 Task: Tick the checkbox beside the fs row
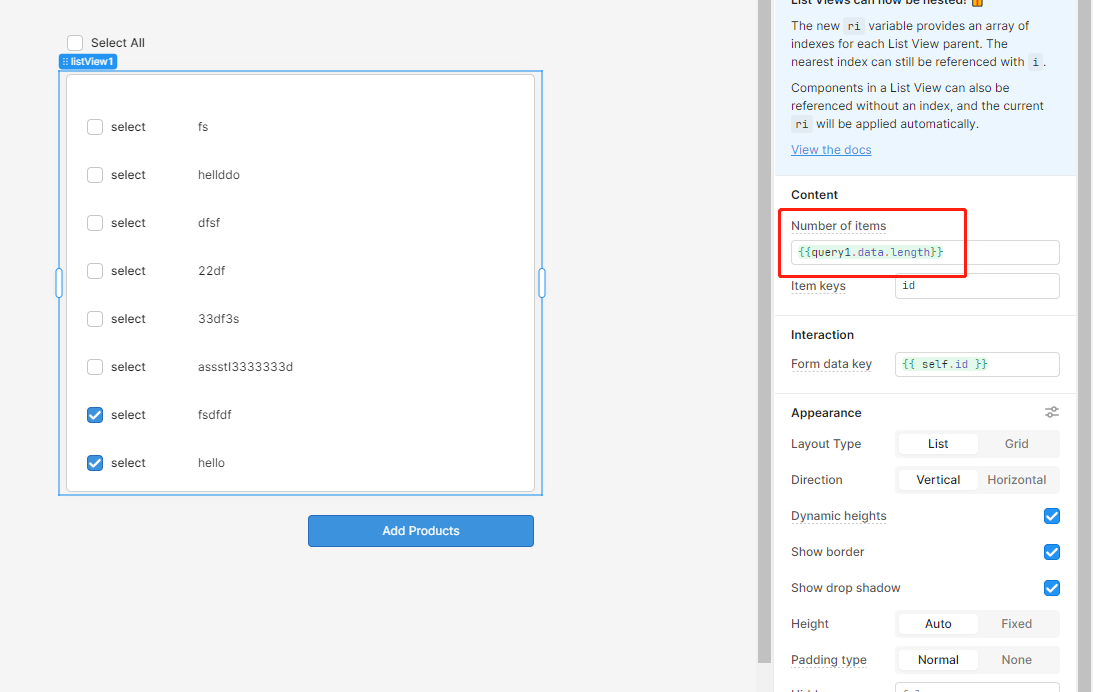coord(95,127)
